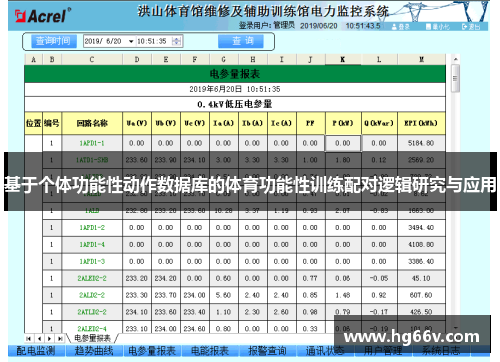Select circuit name 1APD1-2

92,228
